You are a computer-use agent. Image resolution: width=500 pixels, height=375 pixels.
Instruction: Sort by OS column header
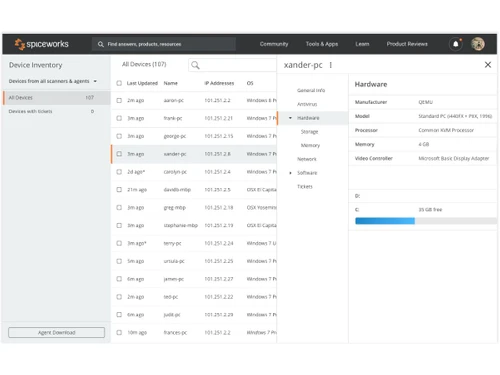click(x=250, y=83)
